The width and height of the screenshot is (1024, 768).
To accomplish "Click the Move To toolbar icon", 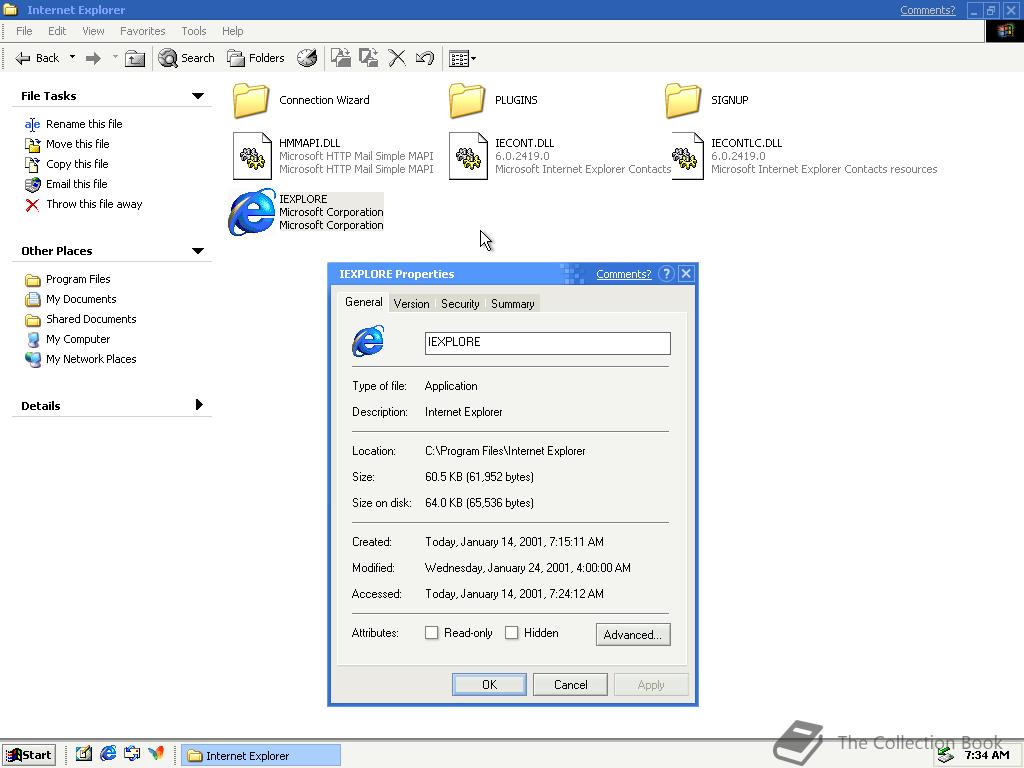I will 341,58.
